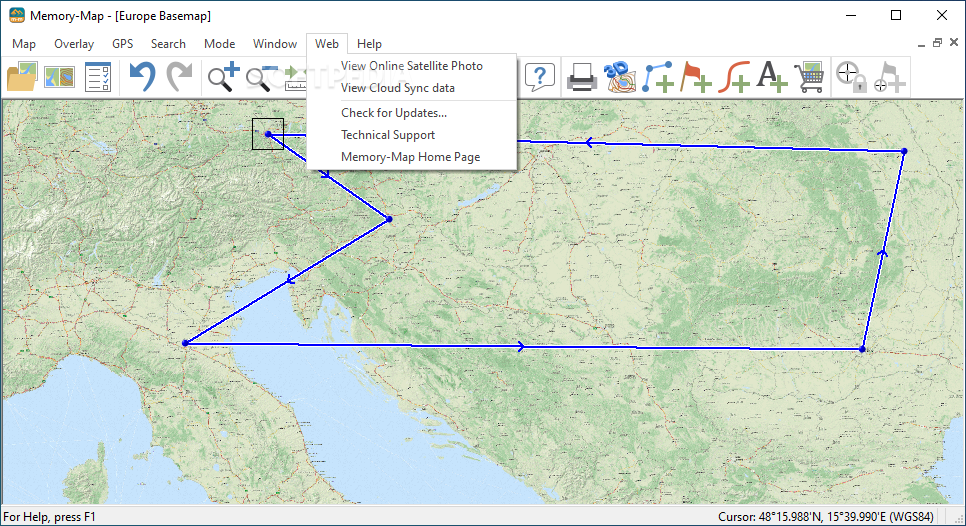966x526 pixels.
Task: Open the help question mark icon
Action: [540, 77]
